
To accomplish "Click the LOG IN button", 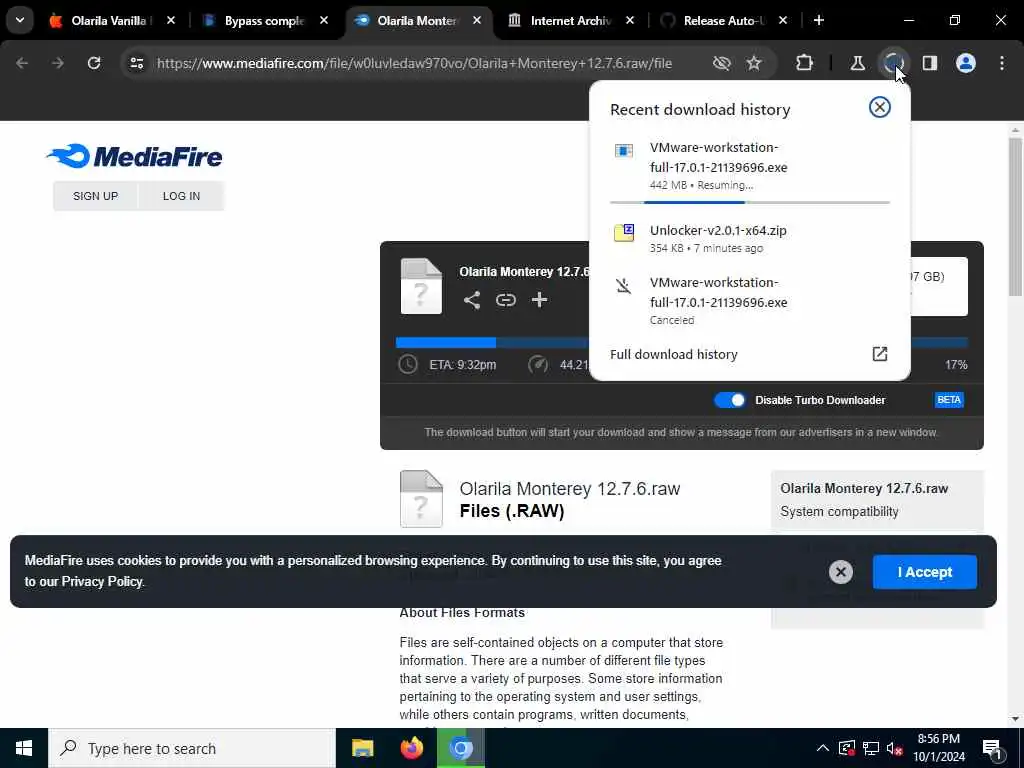I will tap(182, 196).
